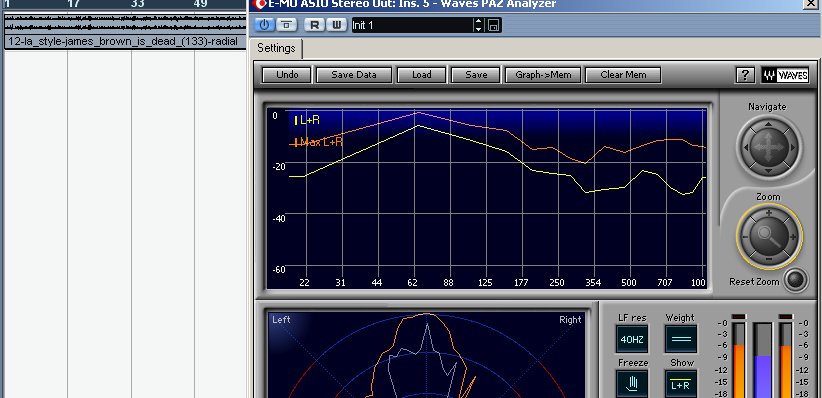822x398 pixels.
Task: Click the Waves logo icon
Action: pos(785,75)
